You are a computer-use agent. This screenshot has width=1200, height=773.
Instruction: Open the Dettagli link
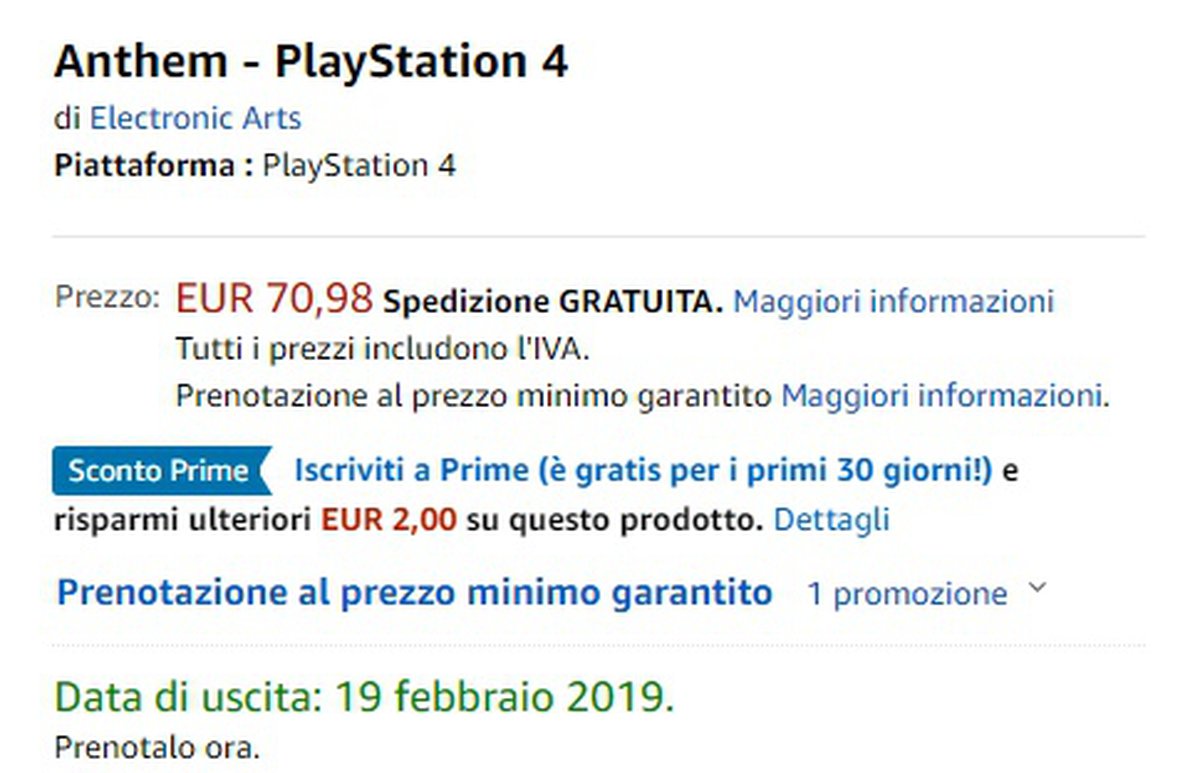coord(832,520)
